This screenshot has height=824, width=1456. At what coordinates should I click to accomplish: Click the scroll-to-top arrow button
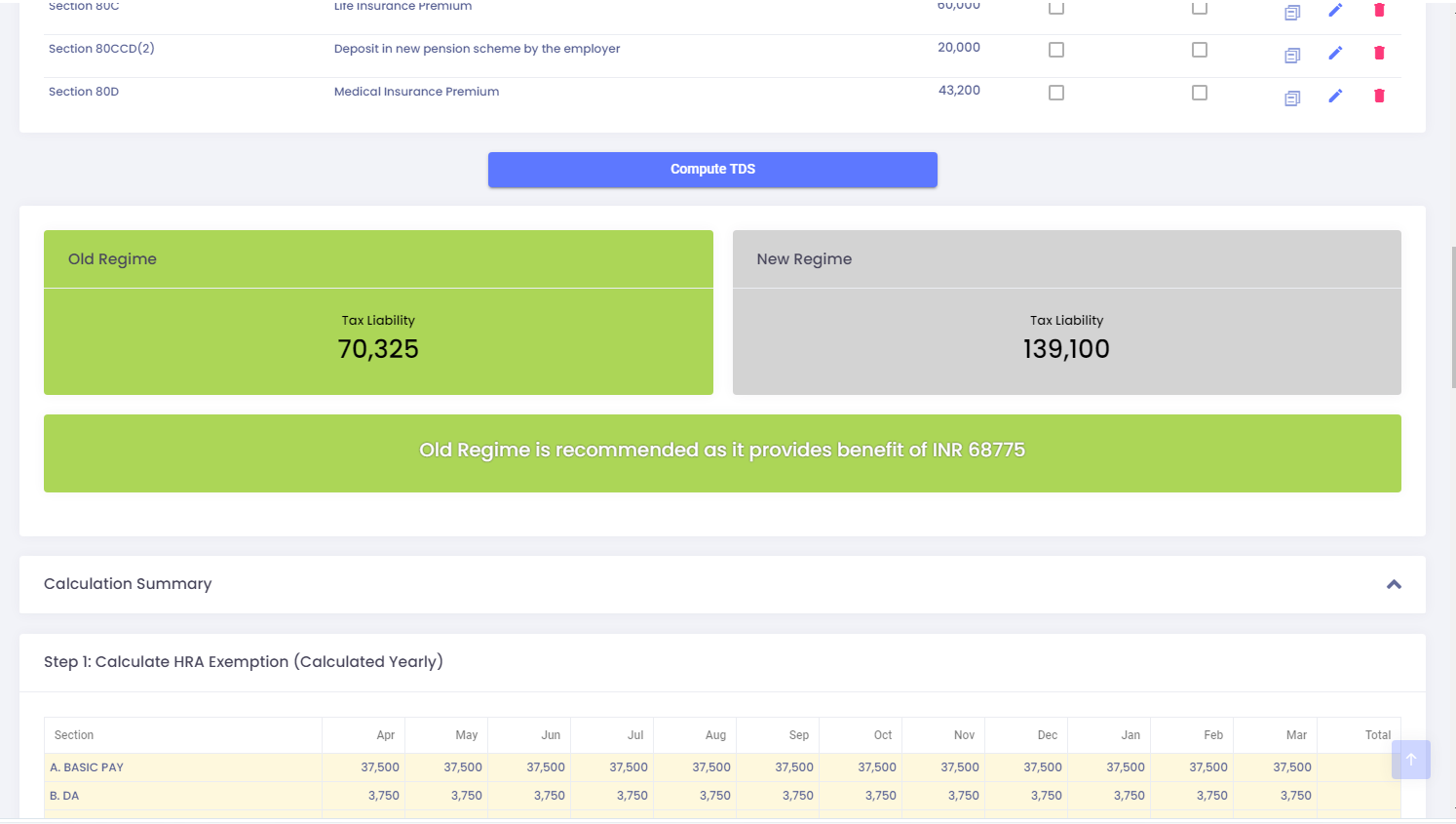click(x=1410, y=760)
